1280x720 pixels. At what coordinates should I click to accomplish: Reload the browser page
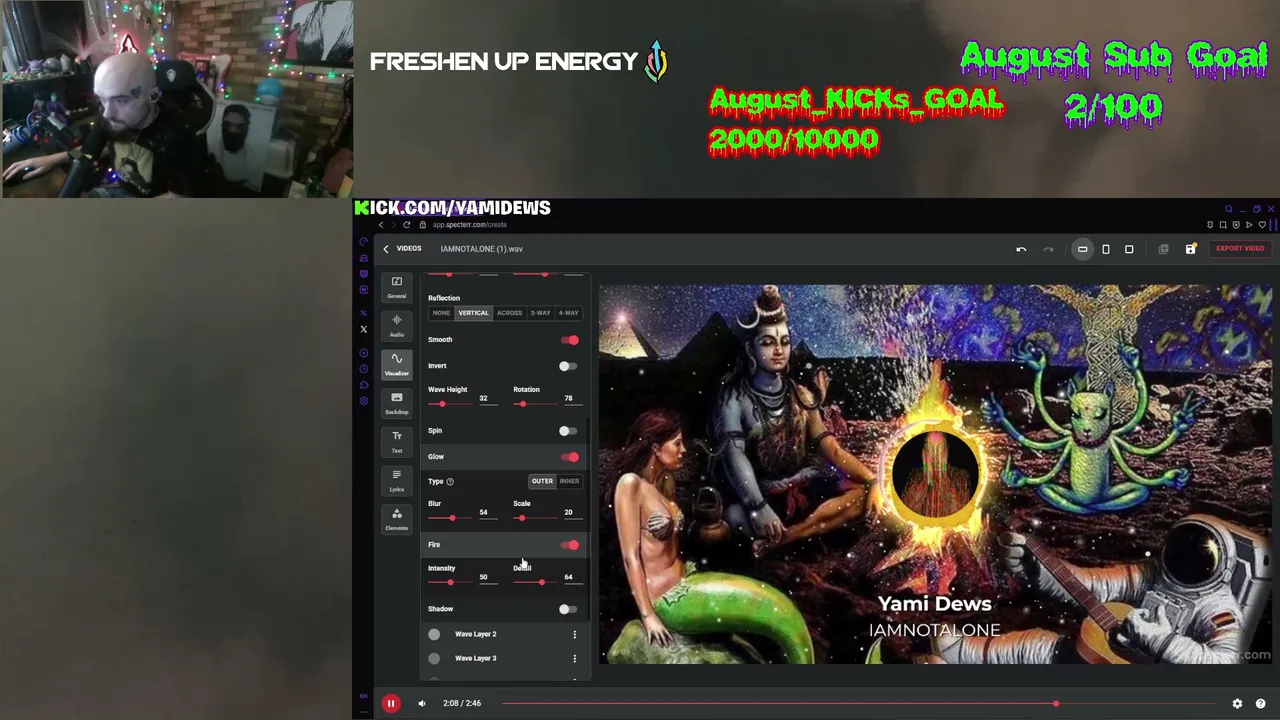pyautogui.click(x=406, y=225)
